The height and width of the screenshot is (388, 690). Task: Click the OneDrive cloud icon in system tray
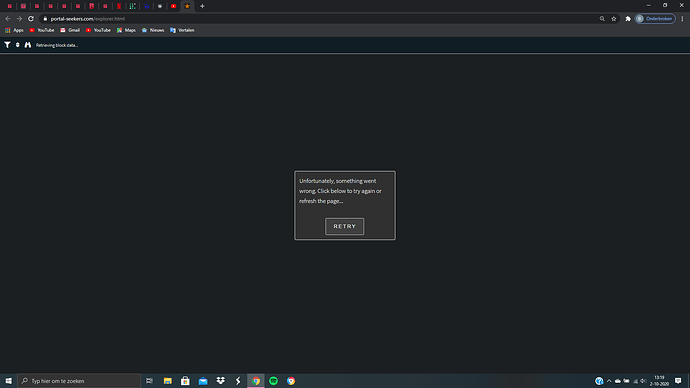618,381
